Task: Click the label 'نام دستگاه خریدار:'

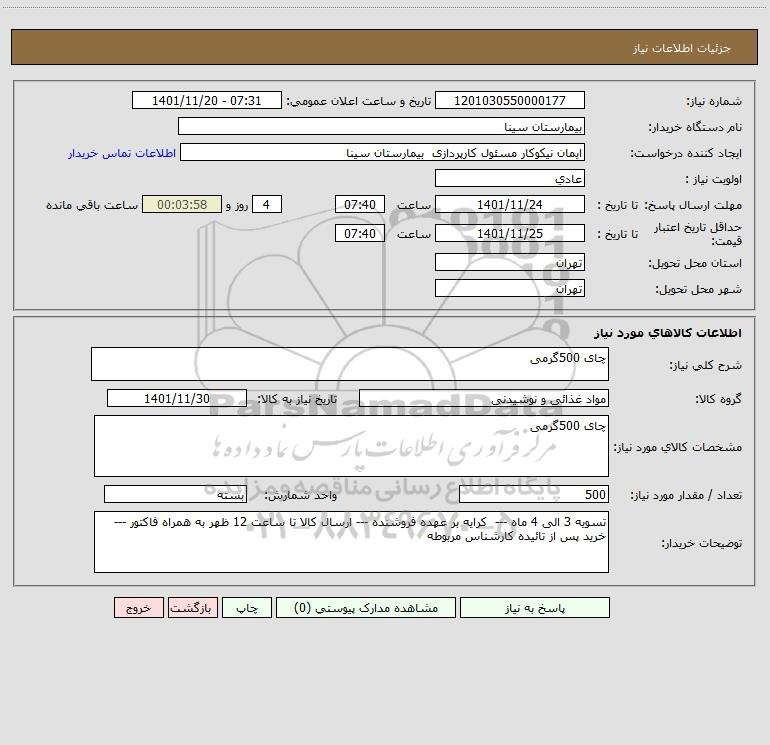Action: pos(695,127)
